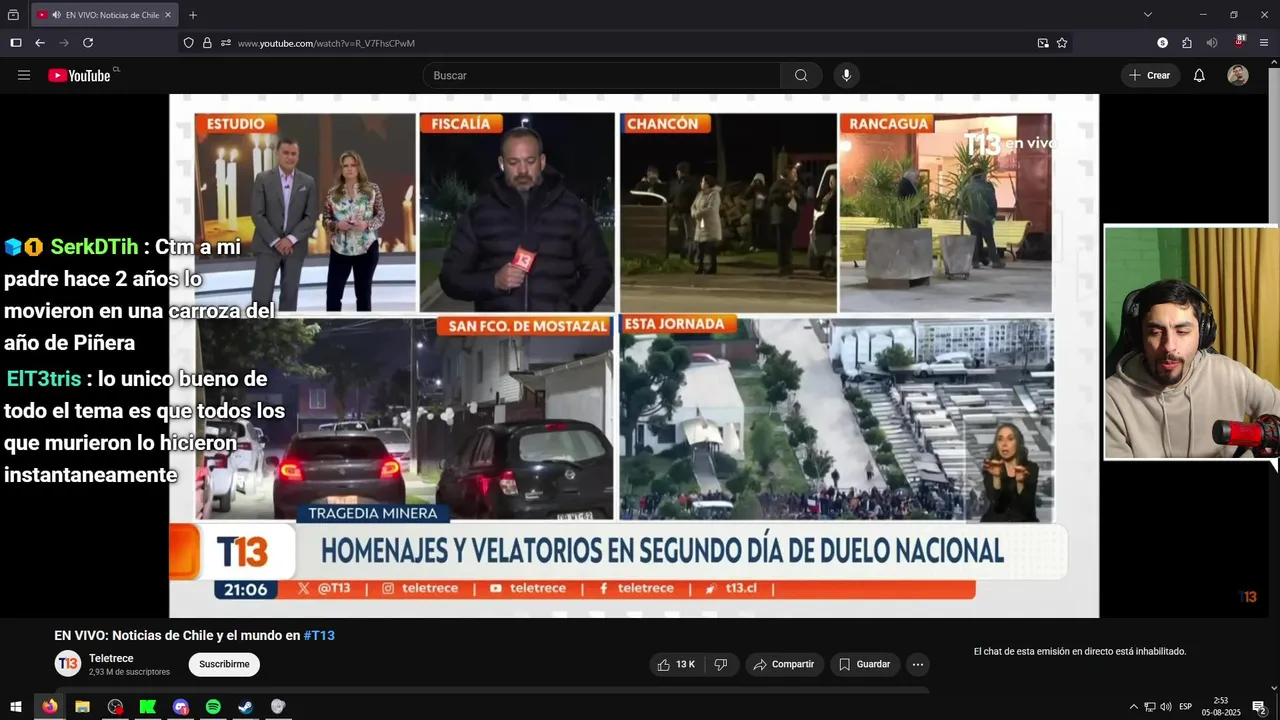The width and height of the screenshot is (1280, 720).
Task: Toggle the browser sidebar button
Action: pyautogui.click(x=15, y=43)
